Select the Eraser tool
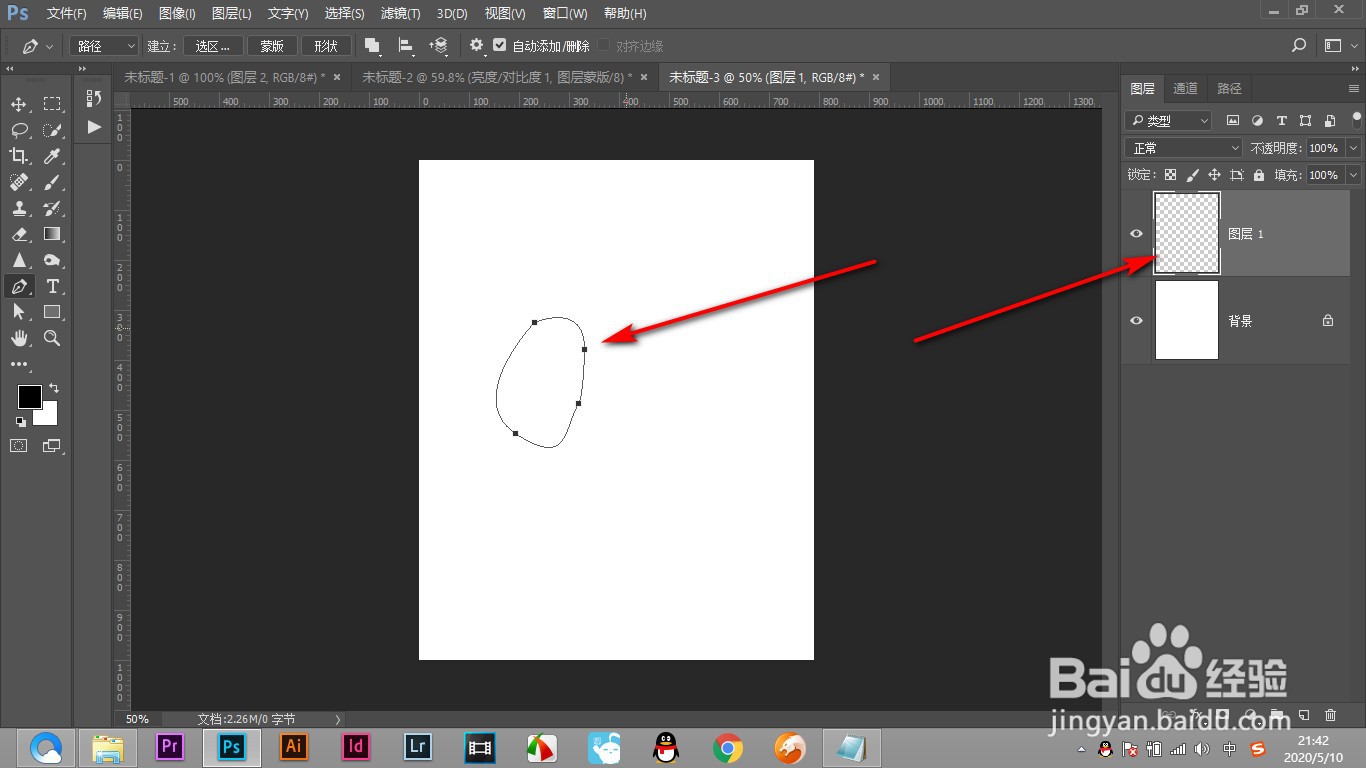Image resolution: width=1366 pixels, height=768 pixels. [x=19, y=234]
